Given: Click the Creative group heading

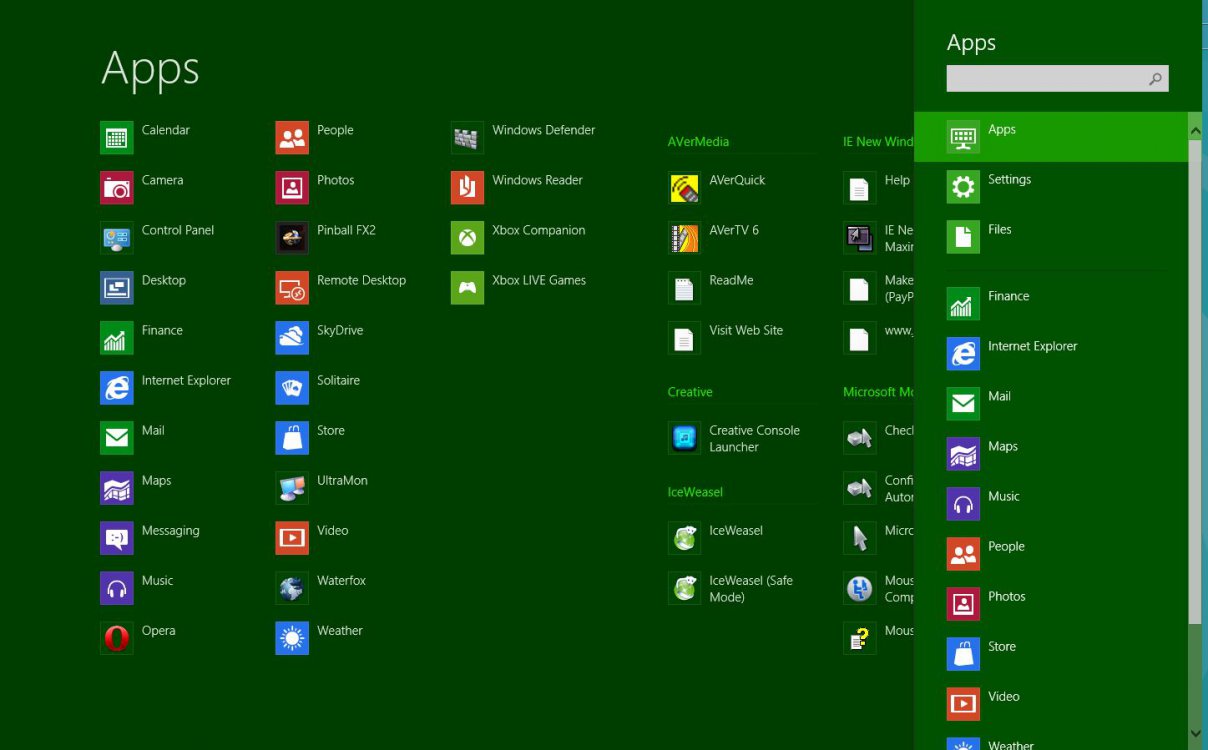Looking at the screenshot, I should pos(690,392).
